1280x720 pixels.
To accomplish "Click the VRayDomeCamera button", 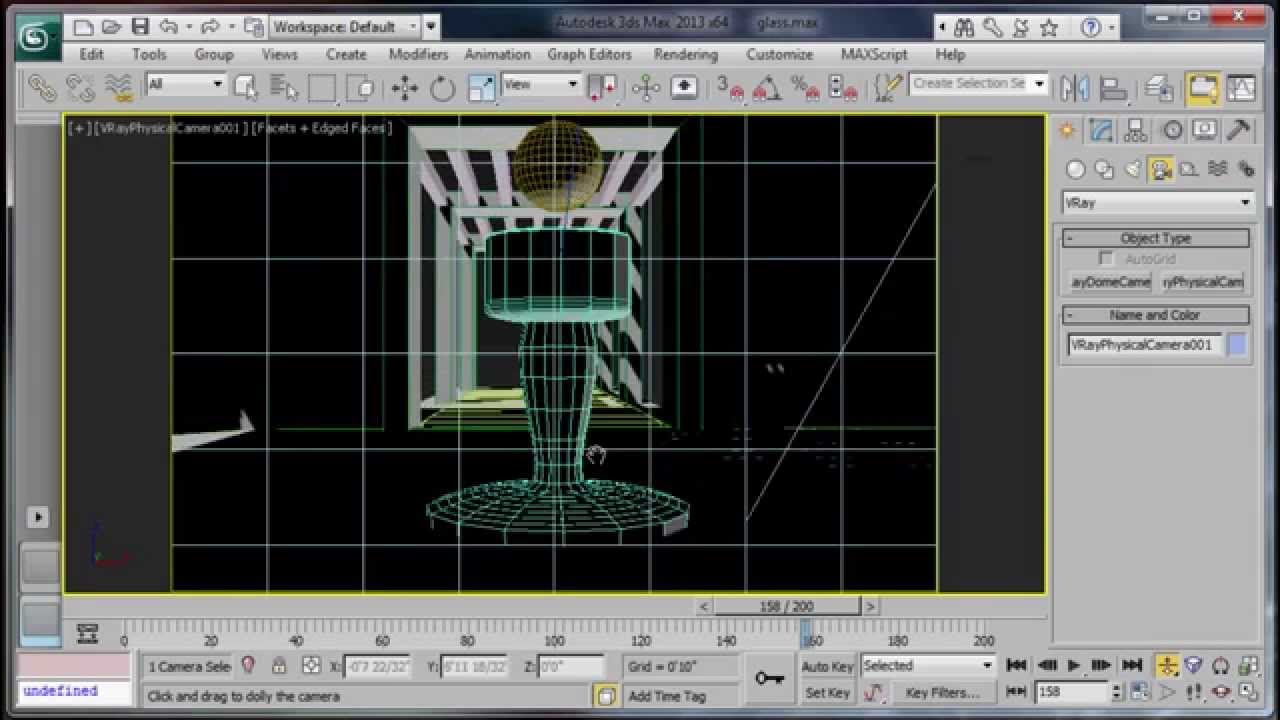I will click(1110, 282).
